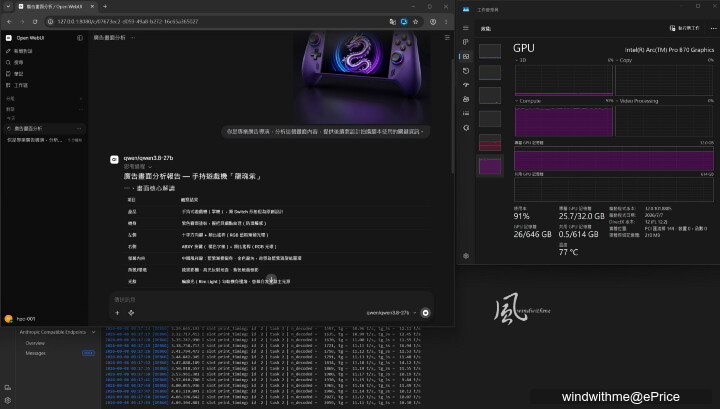Click the plus attachment button in the message box
720x409 pixels.
point(117,313)
